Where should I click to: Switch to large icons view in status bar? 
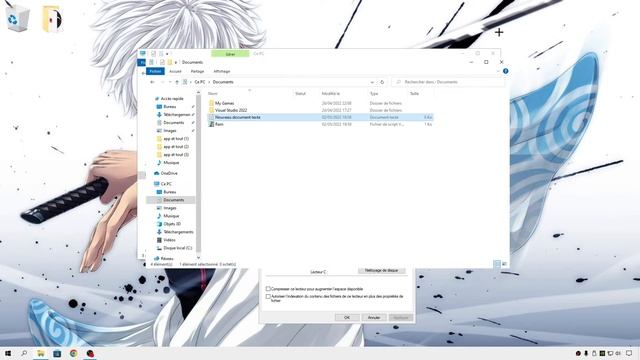point(504,264)
